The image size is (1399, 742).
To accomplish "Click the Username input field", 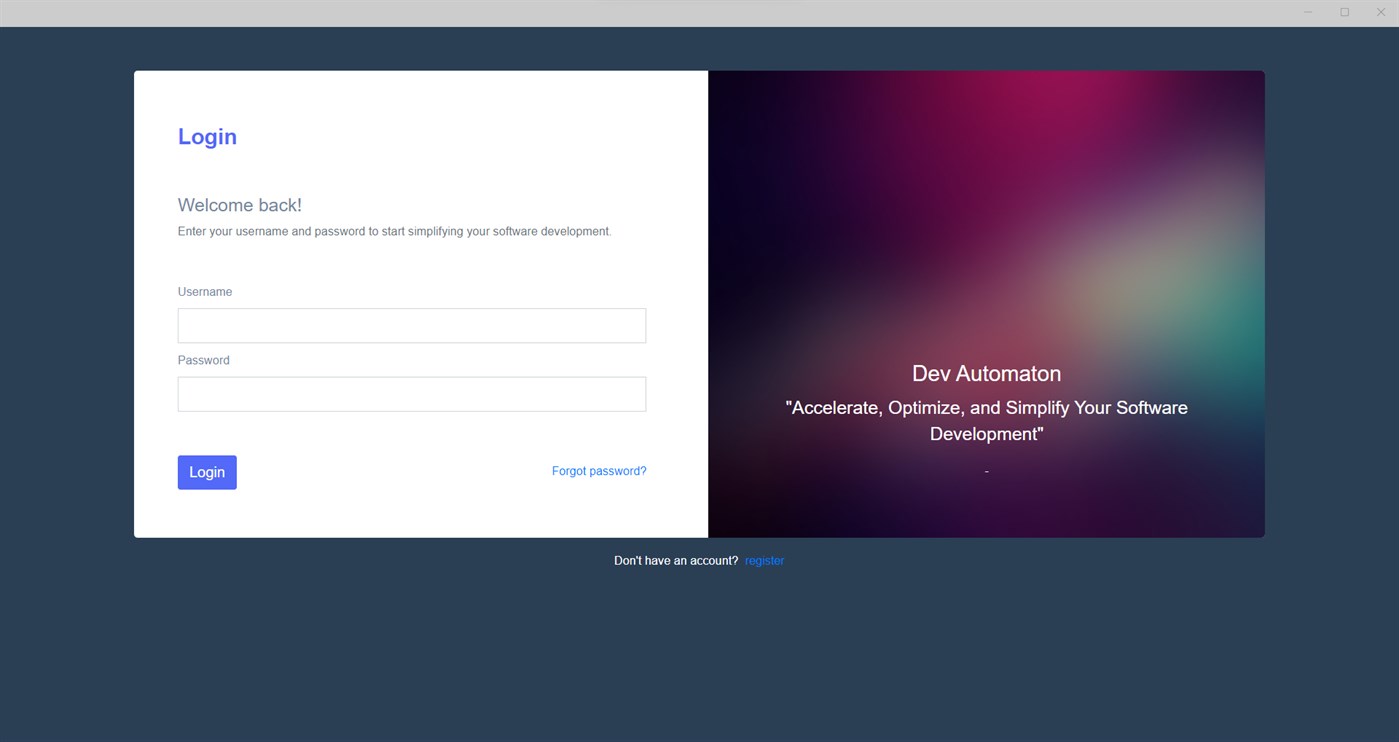I will 411,325.
